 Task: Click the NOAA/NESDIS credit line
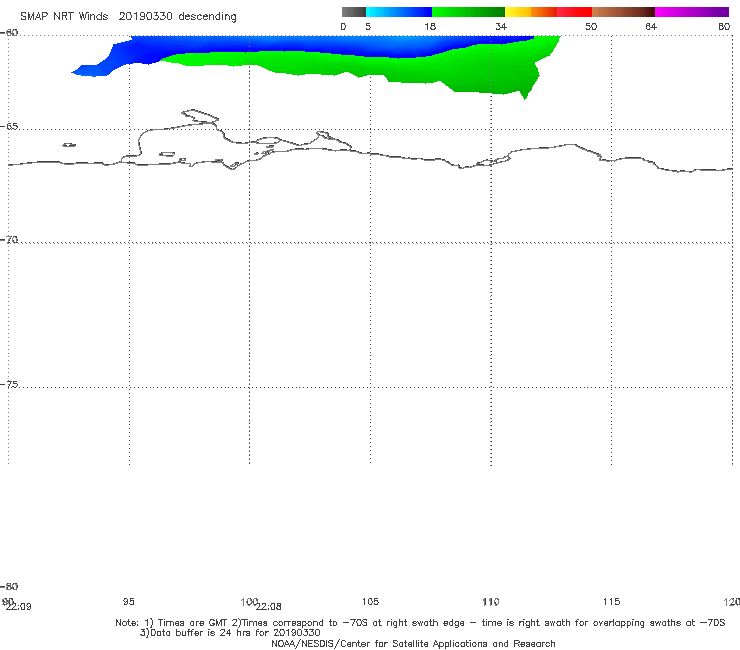pyautogui.click(x=413, y=643)
